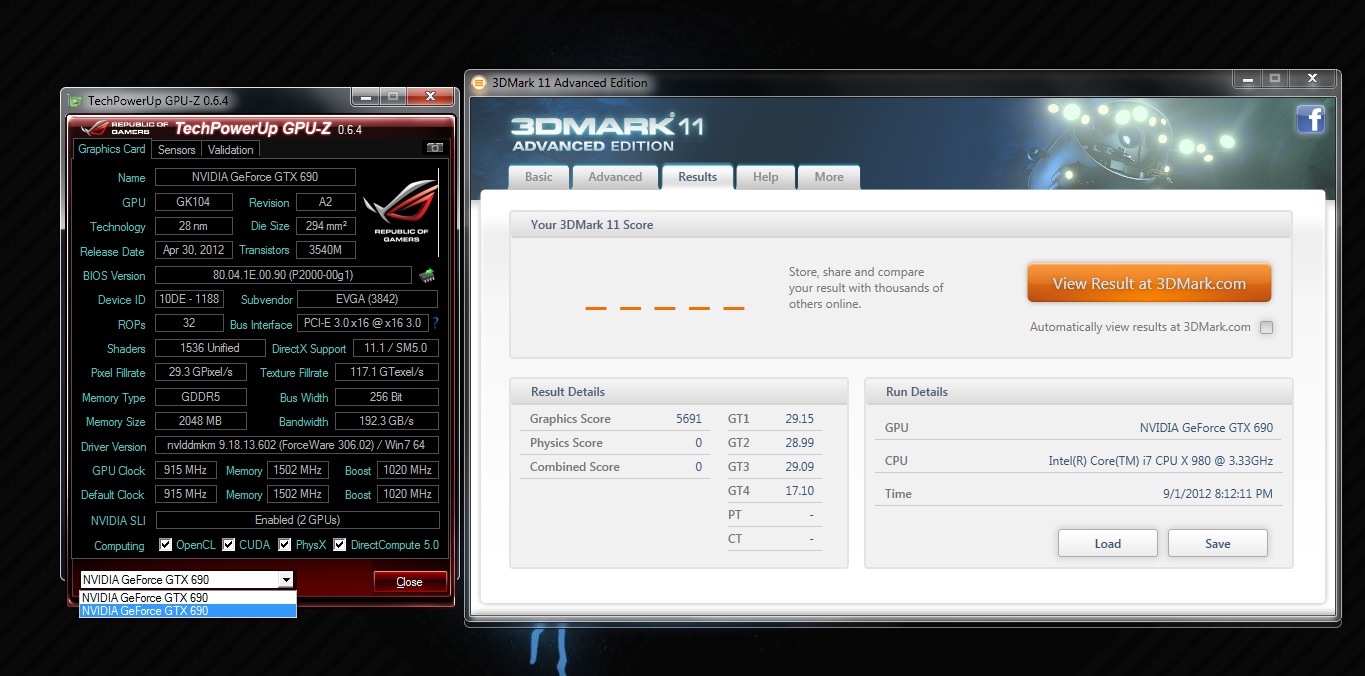The image size is (1365, 676).
Task: Open the GPU selection dropdown arrow
Action: coord(286,579)
